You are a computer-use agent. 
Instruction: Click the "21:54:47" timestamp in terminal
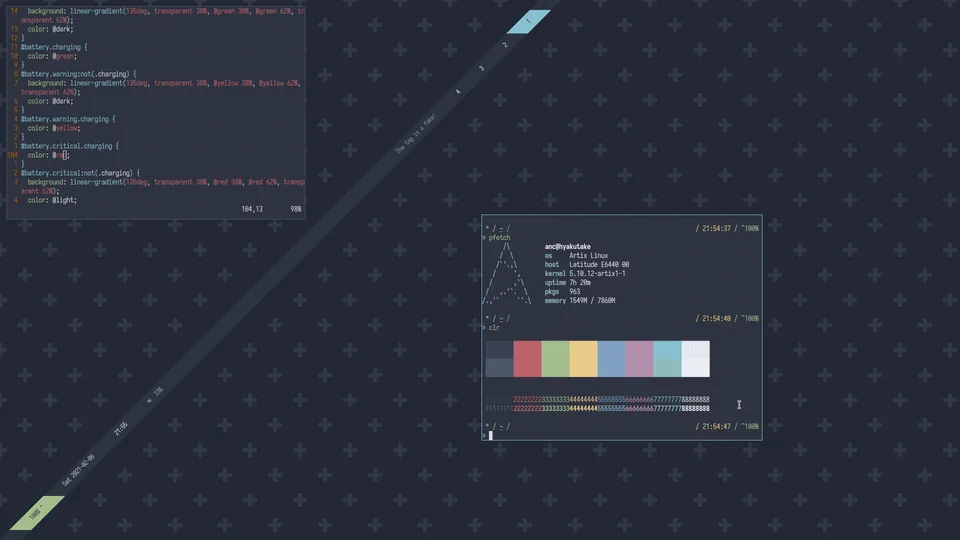[716, 426]
